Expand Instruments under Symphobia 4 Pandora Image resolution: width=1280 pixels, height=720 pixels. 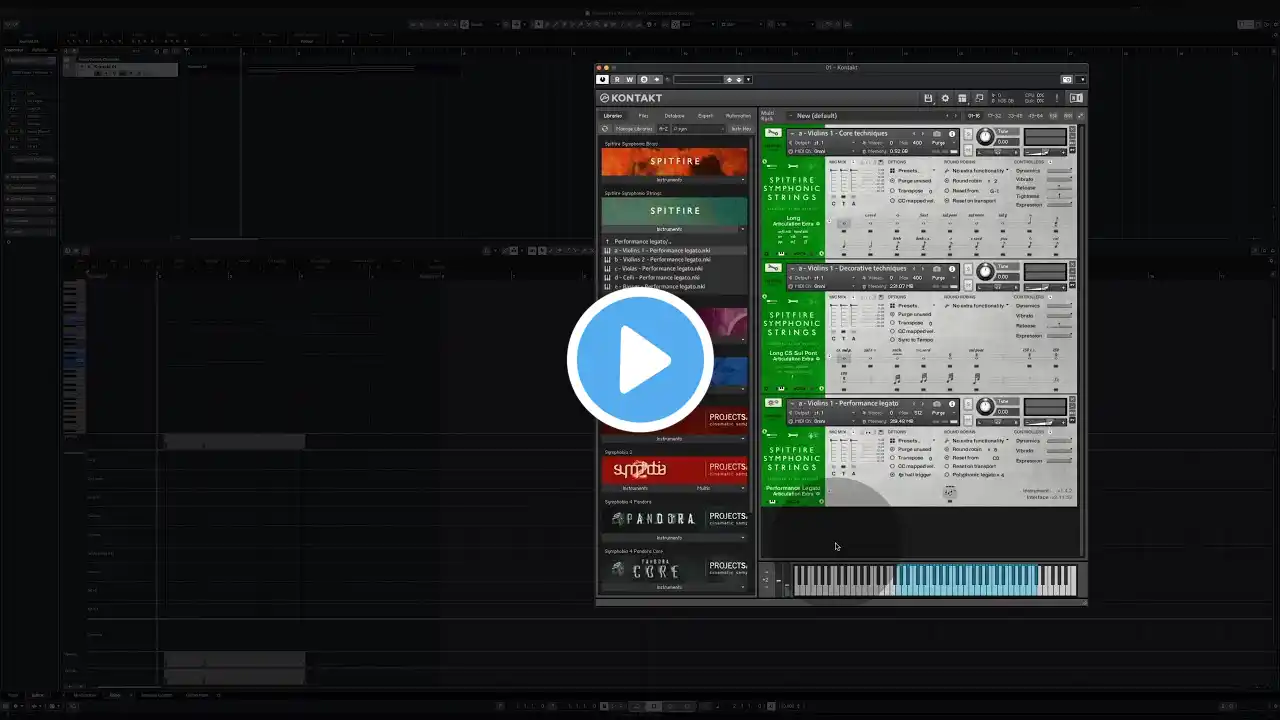(x=674, y=538)
